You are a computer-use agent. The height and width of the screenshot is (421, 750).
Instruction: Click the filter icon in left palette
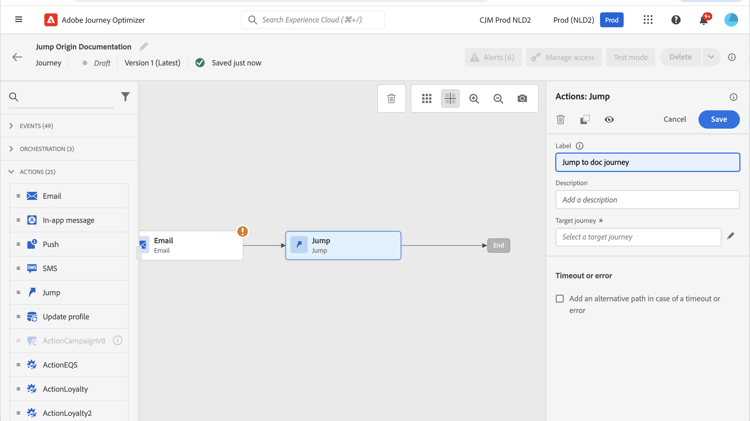click(x=125, y=97)
